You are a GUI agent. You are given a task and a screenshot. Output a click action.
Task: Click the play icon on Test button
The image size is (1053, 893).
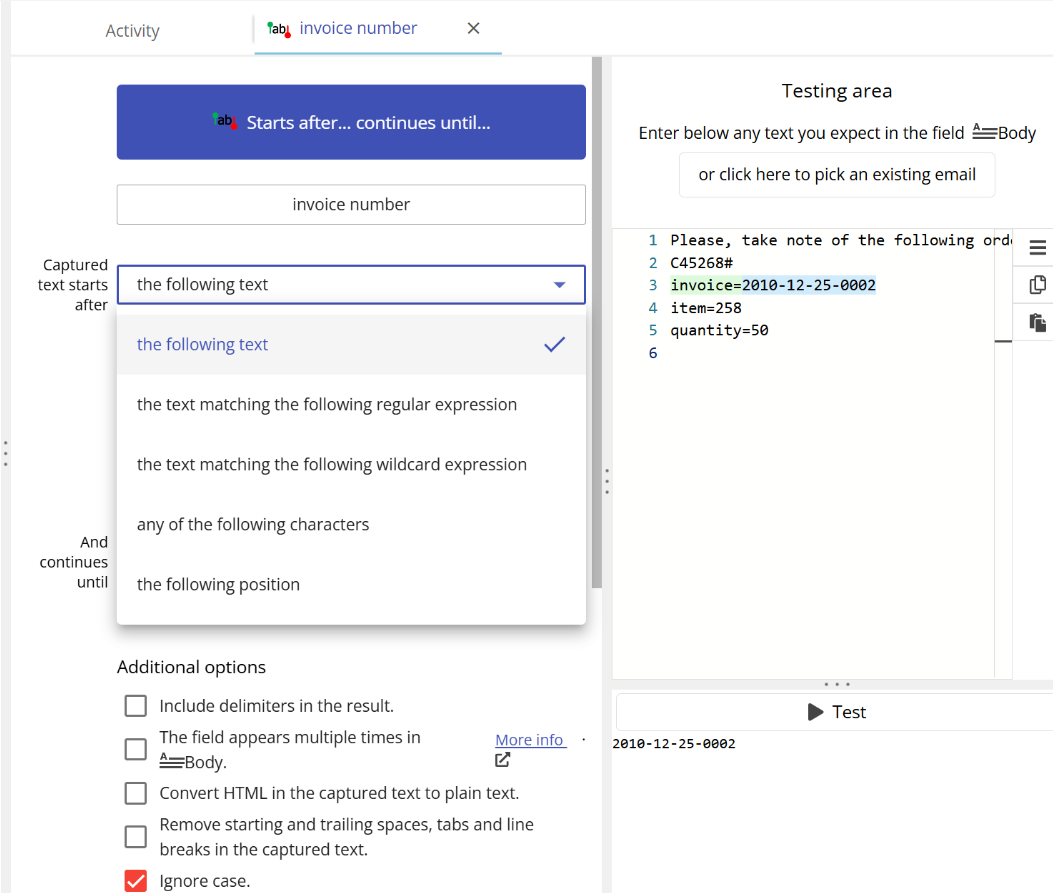pos(815,712)
